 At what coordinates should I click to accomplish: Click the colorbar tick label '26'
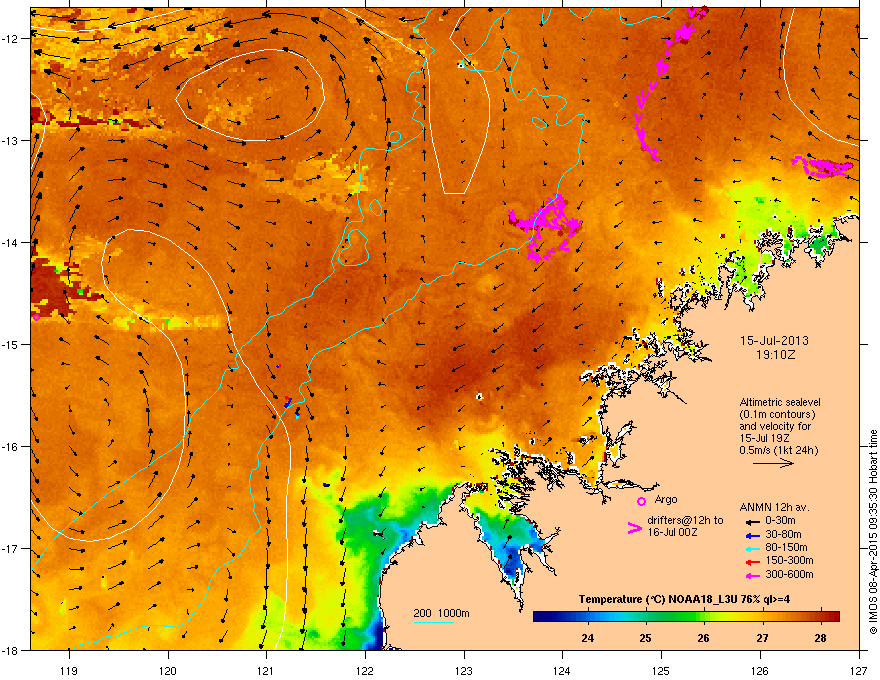click(703, 638)
